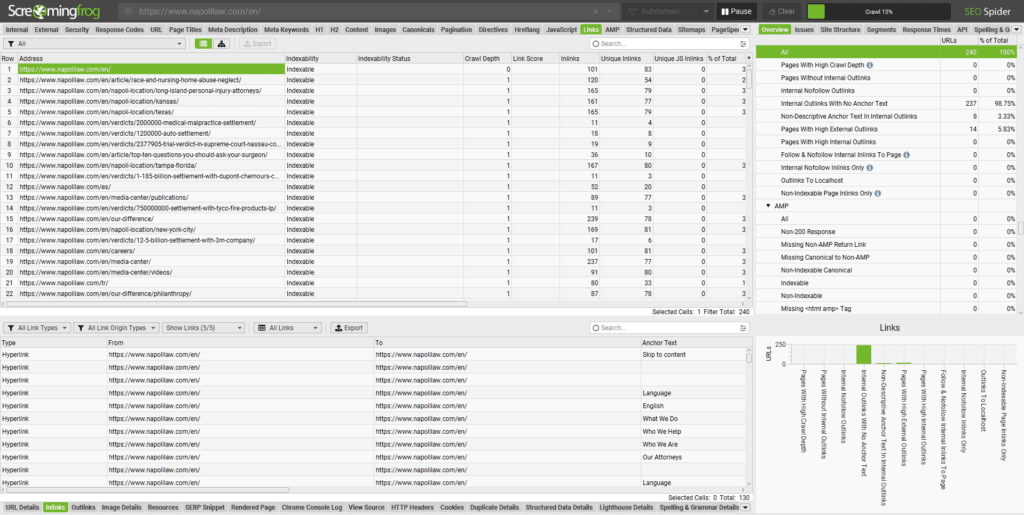Click info icon beside Follow & Nofollow Internal Inlinks To Page

coord(908,155)
